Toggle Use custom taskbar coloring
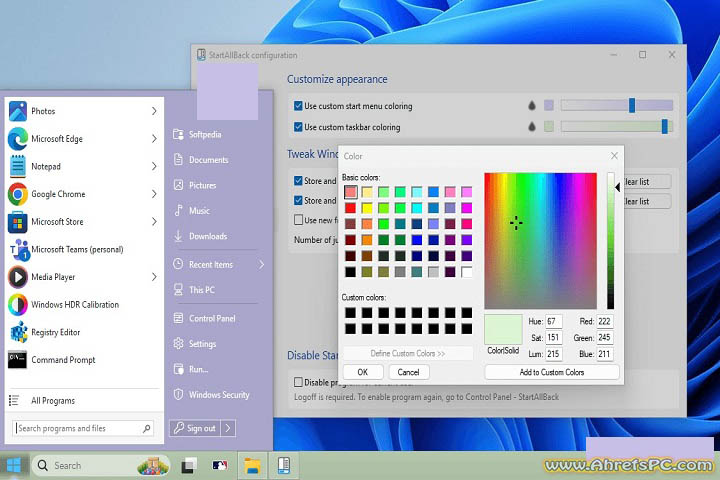 [298, 127]
